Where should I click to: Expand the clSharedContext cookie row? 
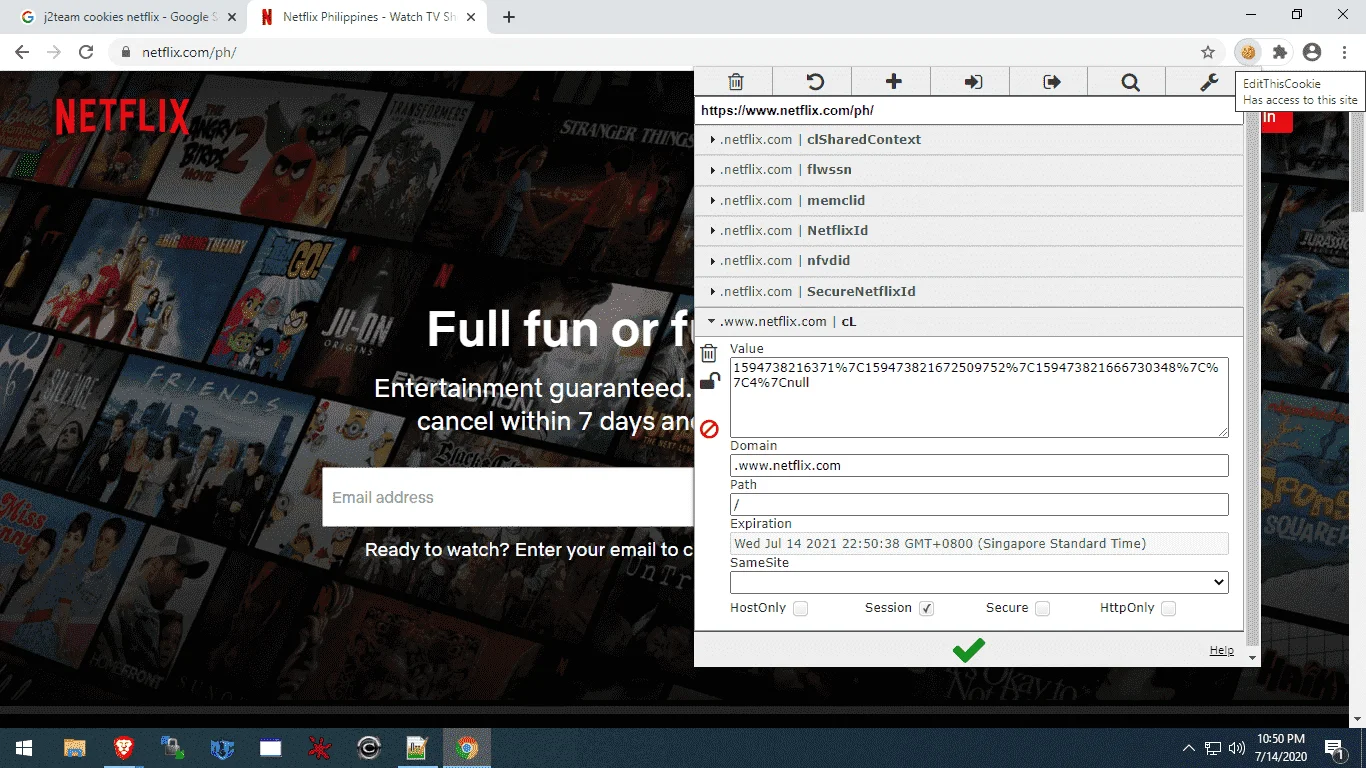pyautogui.click(x=968, y=139)
